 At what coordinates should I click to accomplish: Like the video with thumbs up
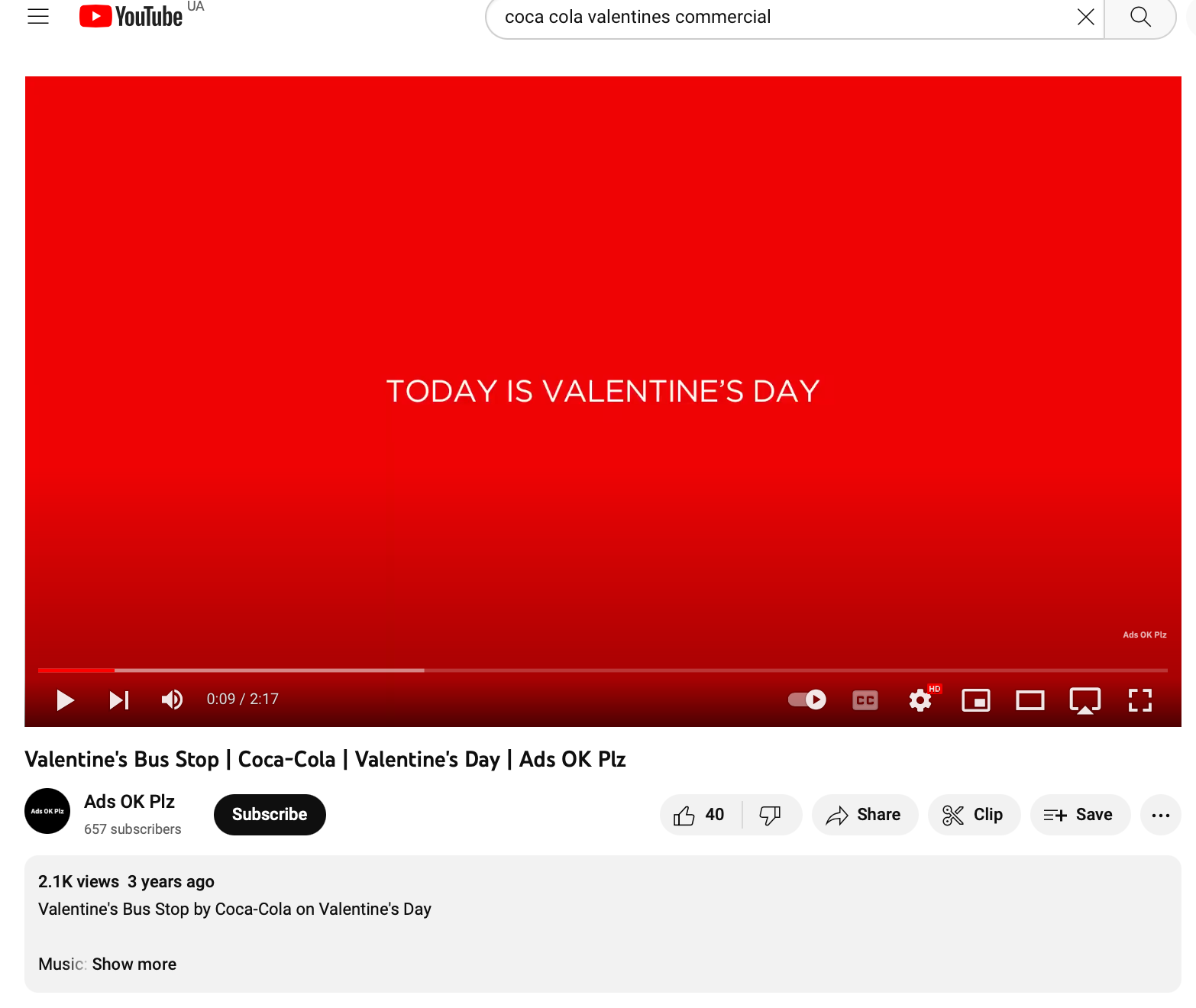700,815
